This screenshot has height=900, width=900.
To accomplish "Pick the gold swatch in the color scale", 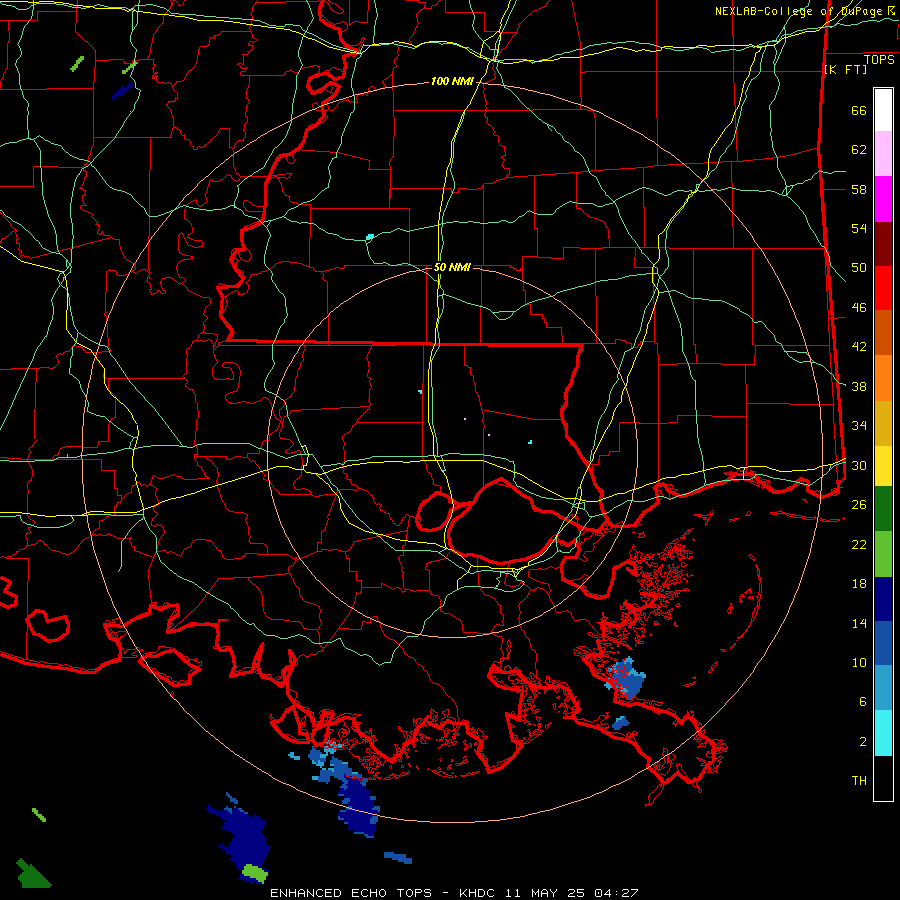I will pyautogui.click(x=883, y=424).
